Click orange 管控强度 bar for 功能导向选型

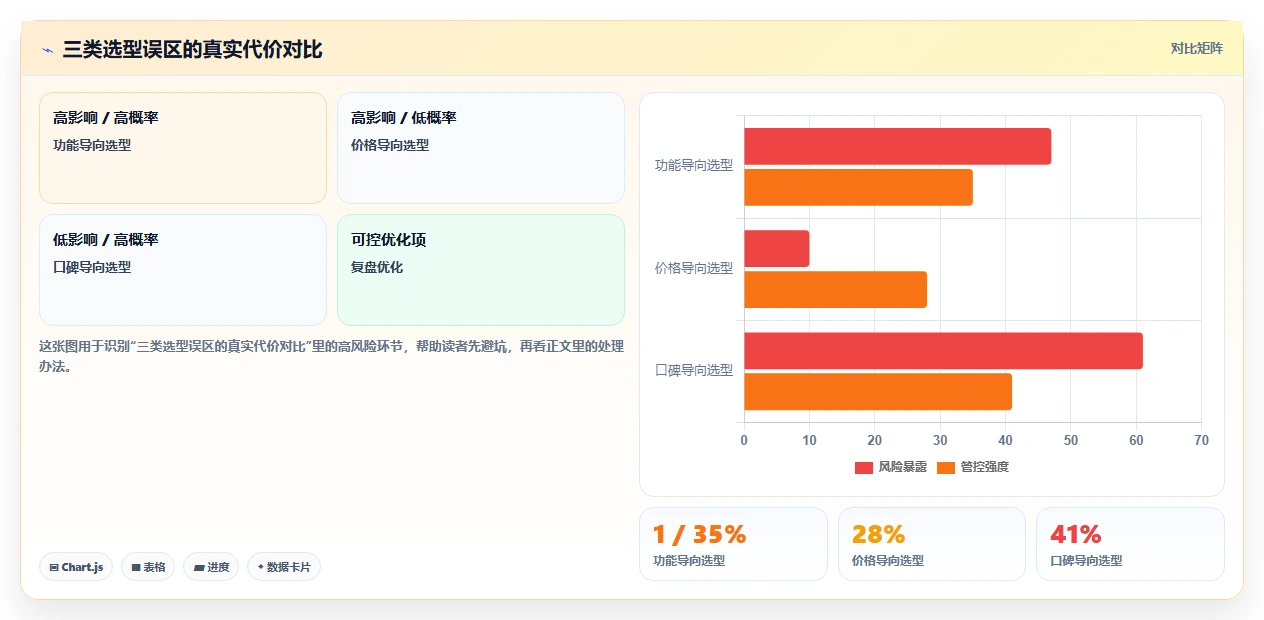858,187
